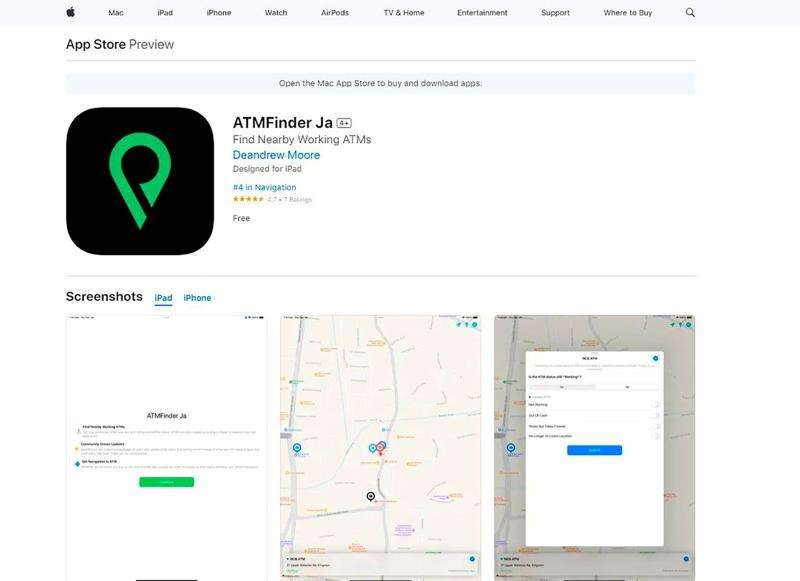Screen dimensions: 800x581
Task: Enable the Not Working toggle
Action: coord(656,402)
